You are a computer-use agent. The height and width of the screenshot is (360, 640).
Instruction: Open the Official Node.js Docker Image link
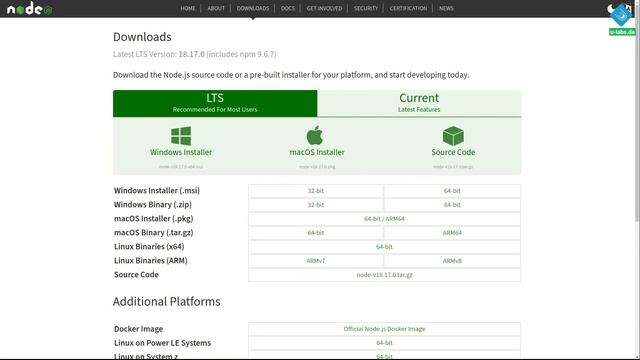pos(384,329)
